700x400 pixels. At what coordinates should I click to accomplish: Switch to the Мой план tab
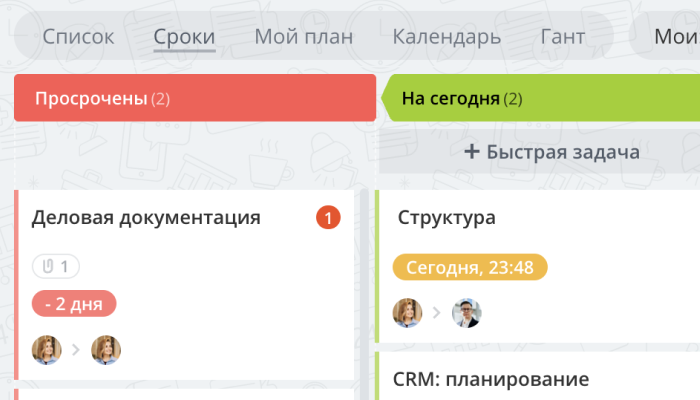304,38
